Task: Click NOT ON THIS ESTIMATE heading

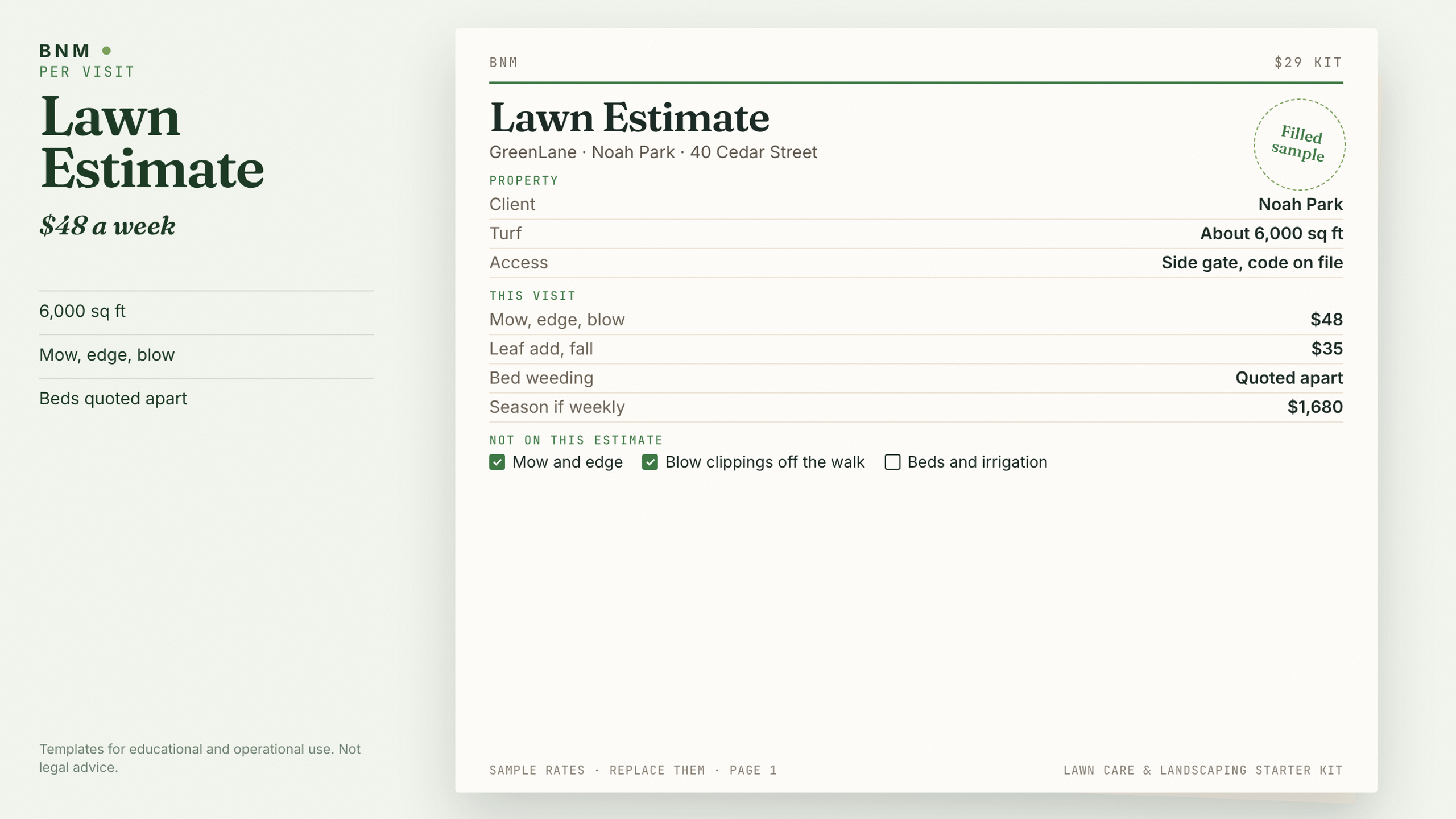Action: click(576, 440)
